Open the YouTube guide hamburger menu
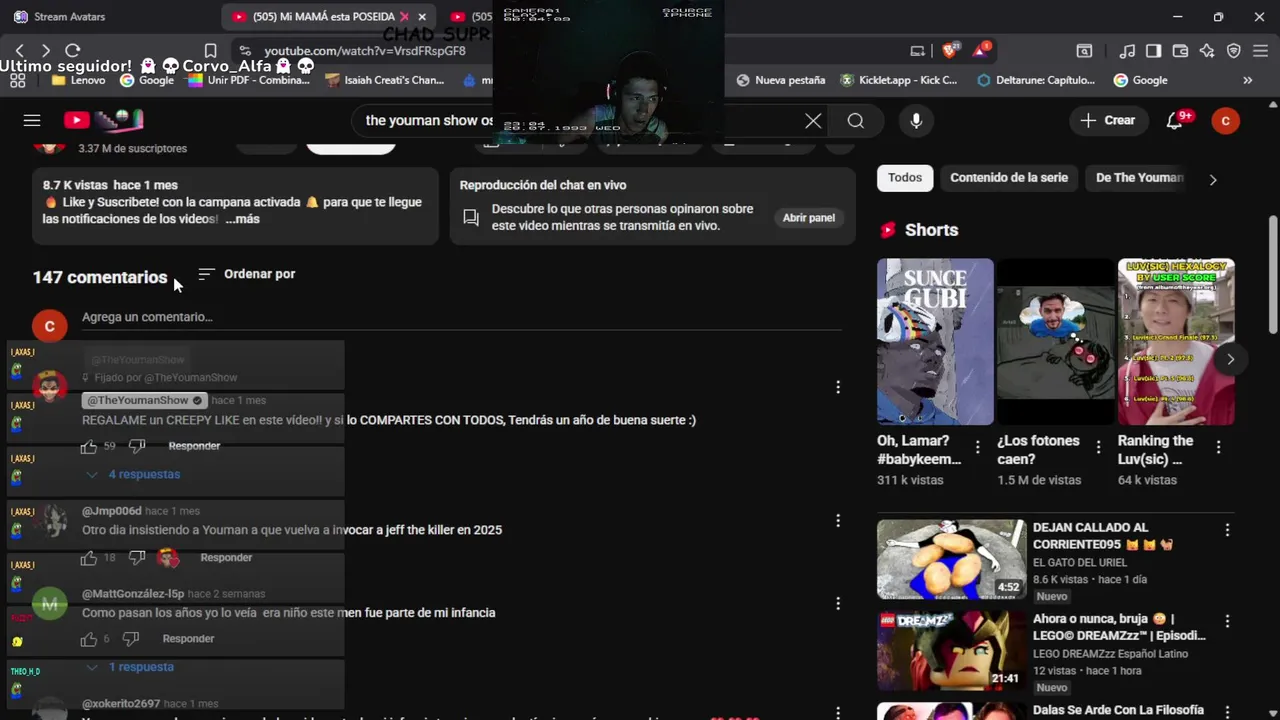This screenshot has height=720, width=1280. (32, 120)
